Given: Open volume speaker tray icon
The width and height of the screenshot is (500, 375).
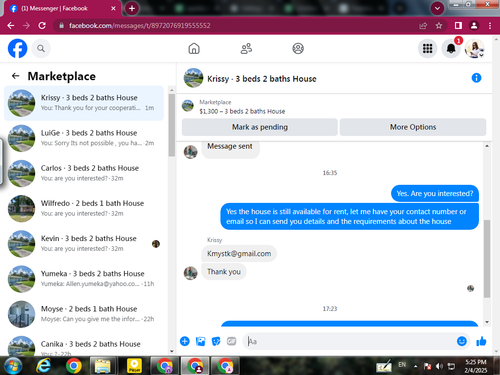Looking at the screenshot, I should [439, 366].
